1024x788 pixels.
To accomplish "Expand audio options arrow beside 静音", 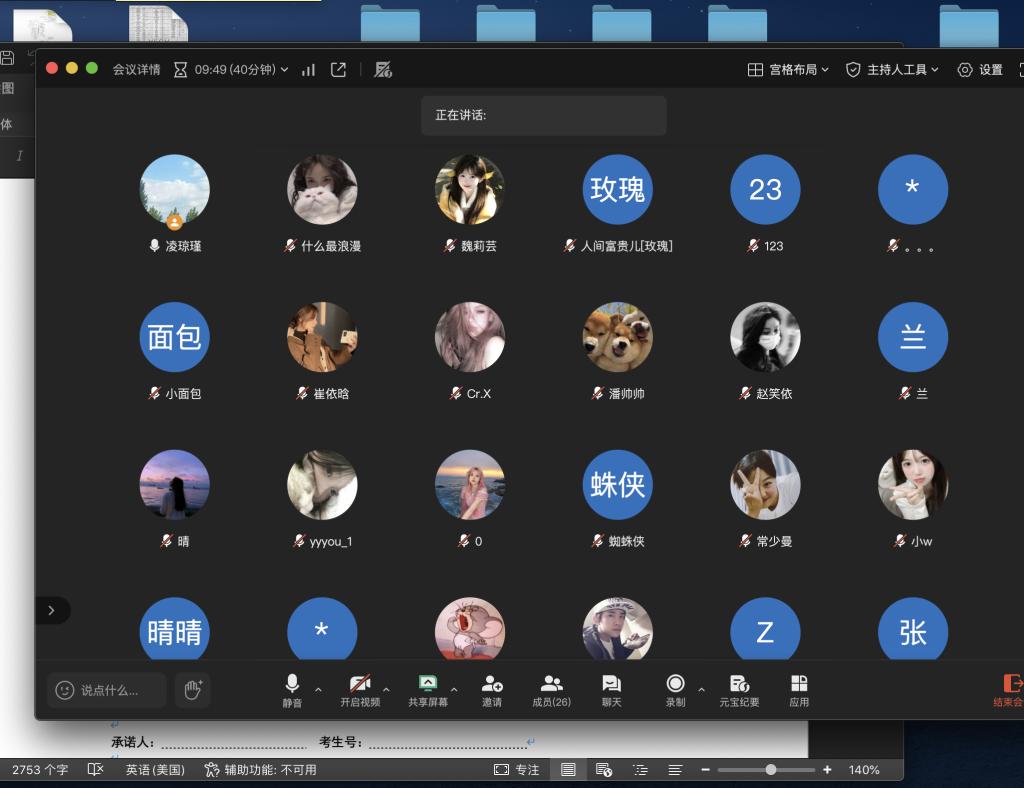I will 318,690.
